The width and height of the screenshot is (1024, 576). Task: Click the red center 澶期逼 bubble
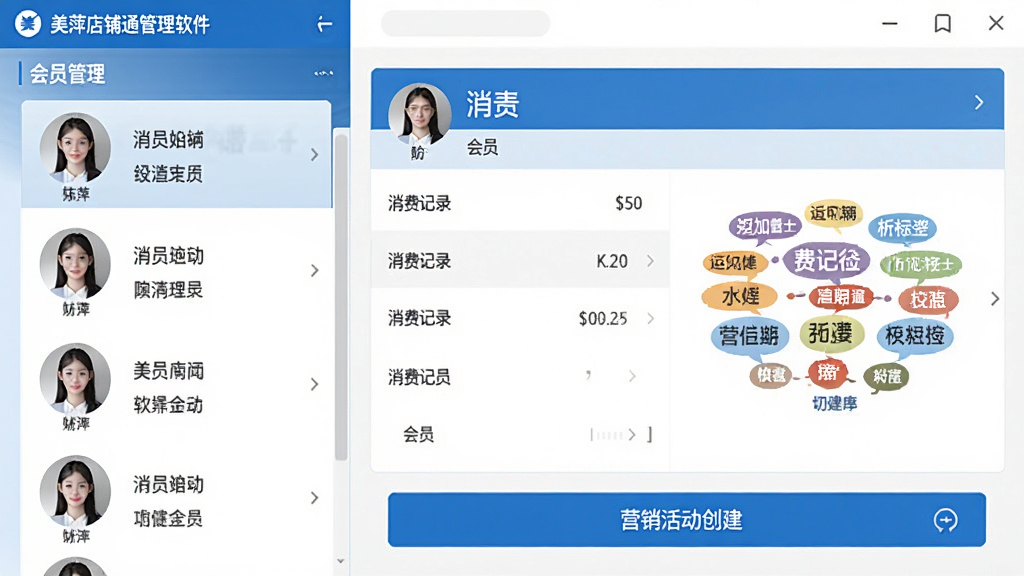(x=841, y=297)
